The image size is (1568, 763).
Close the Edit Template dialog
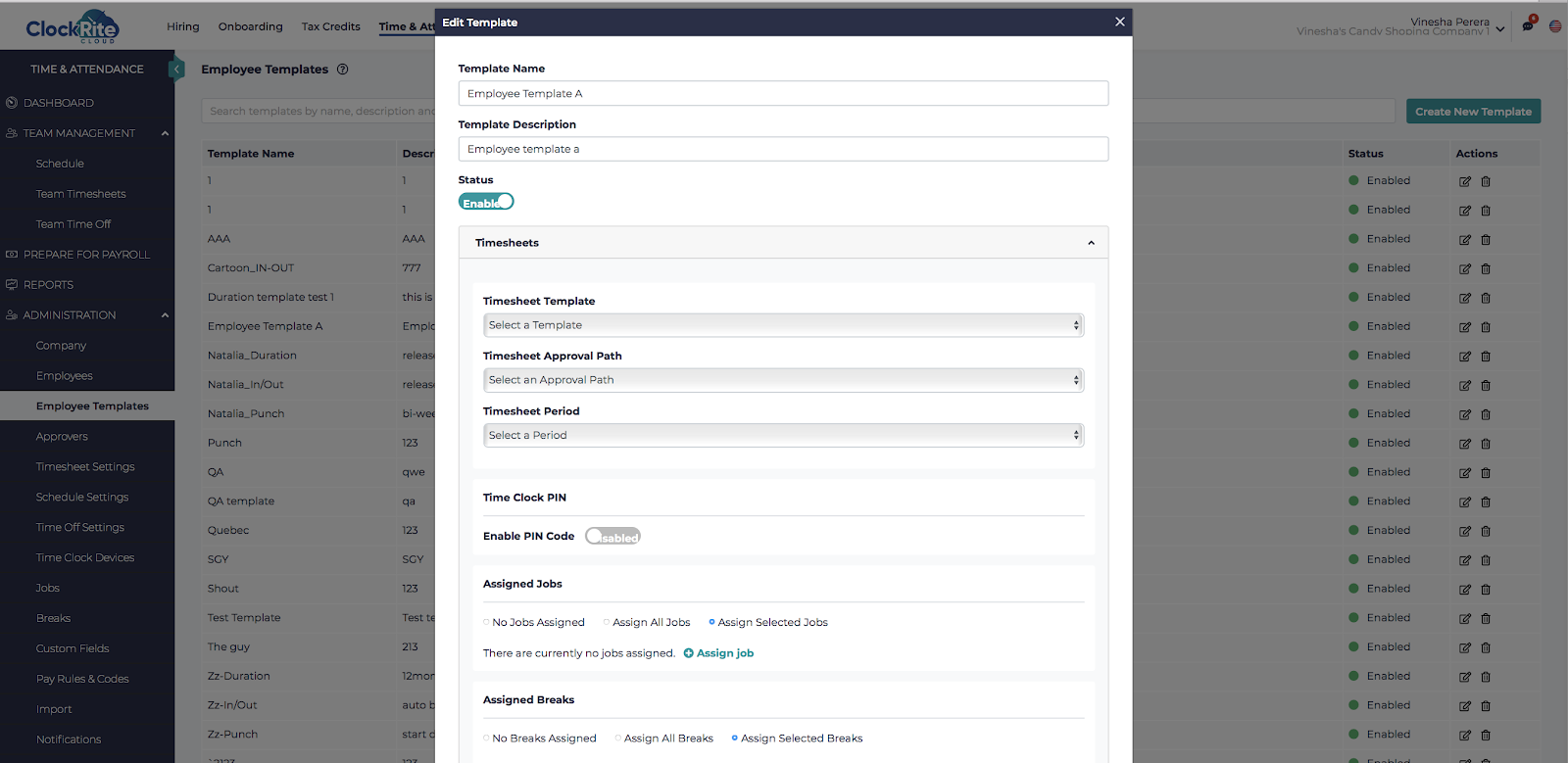click(1119, 22)
